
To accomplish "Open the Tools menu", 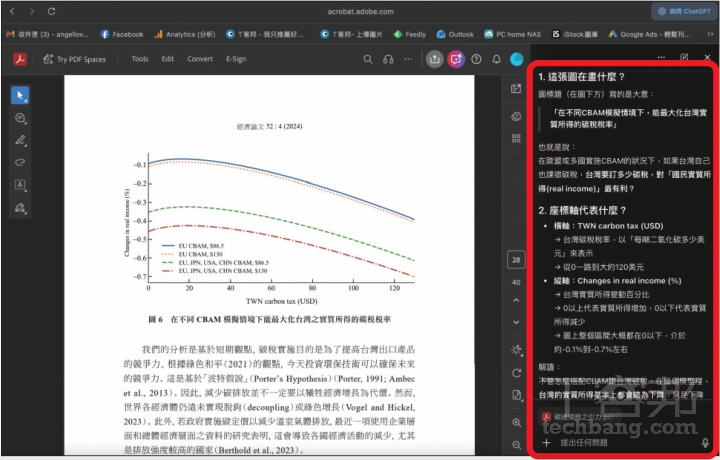I will [140, 59].
